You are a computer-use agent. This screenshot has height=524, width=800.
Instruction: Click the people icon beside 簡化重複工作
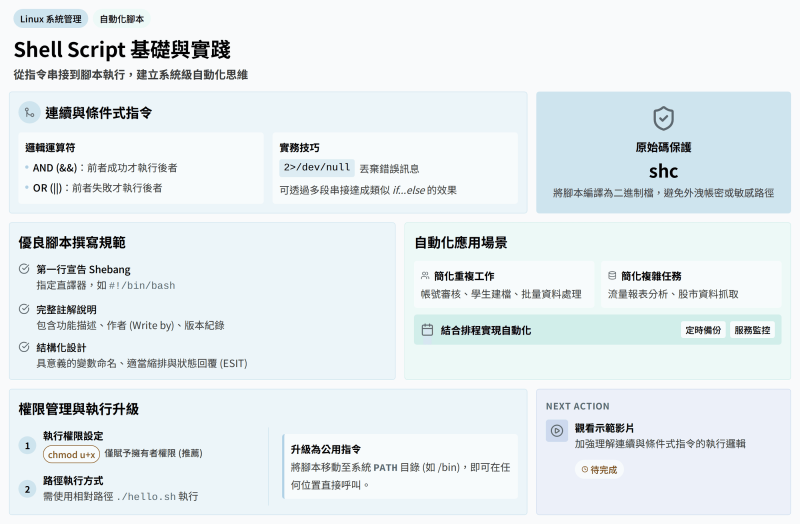tap(425, 276)
